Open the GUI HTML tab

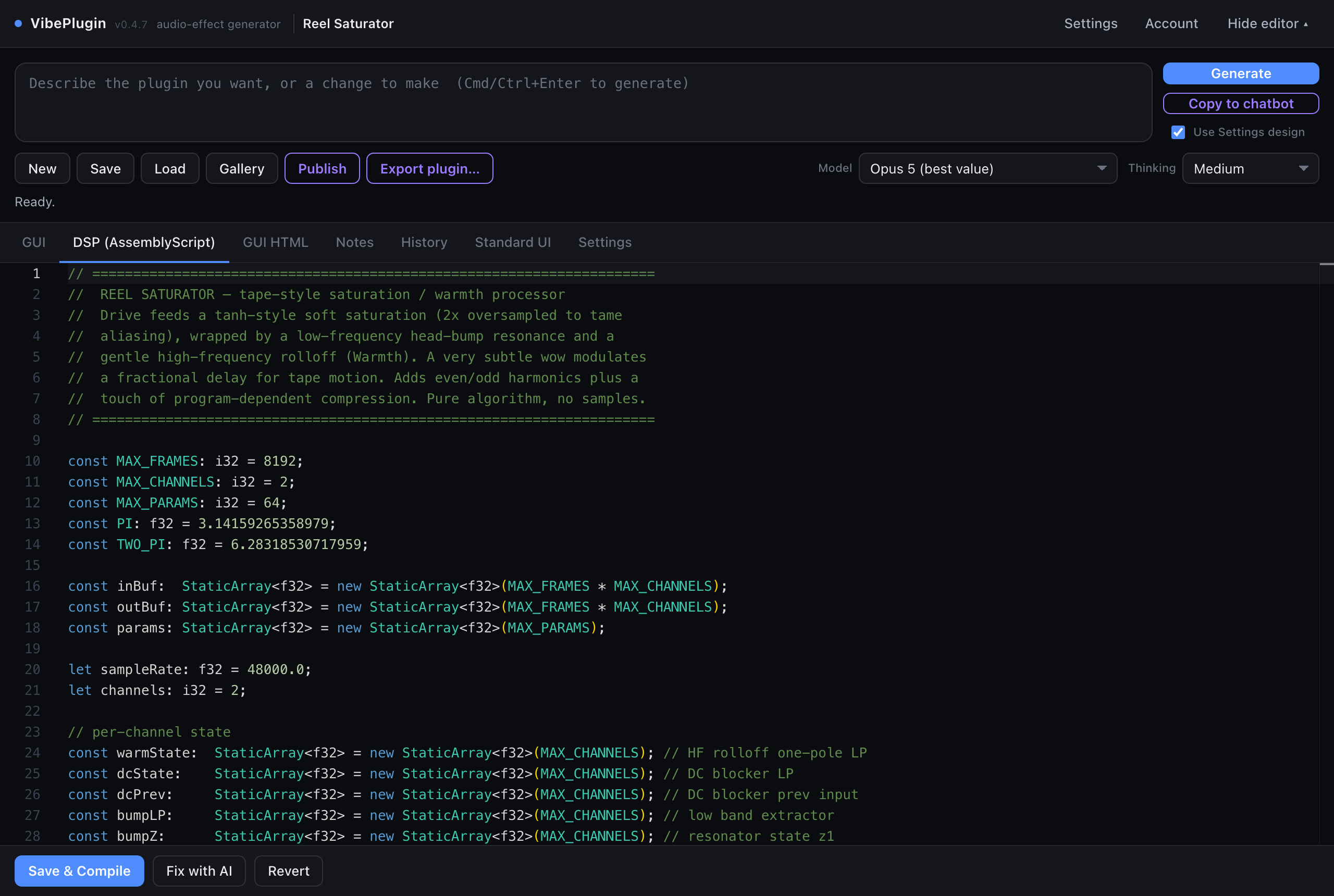click(276, 242)
